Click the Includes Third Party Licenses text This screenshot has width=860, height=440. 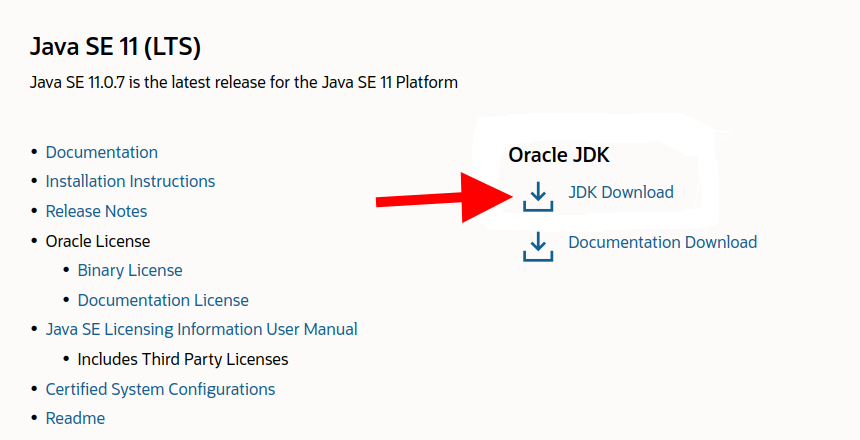[x=183, y=359]
